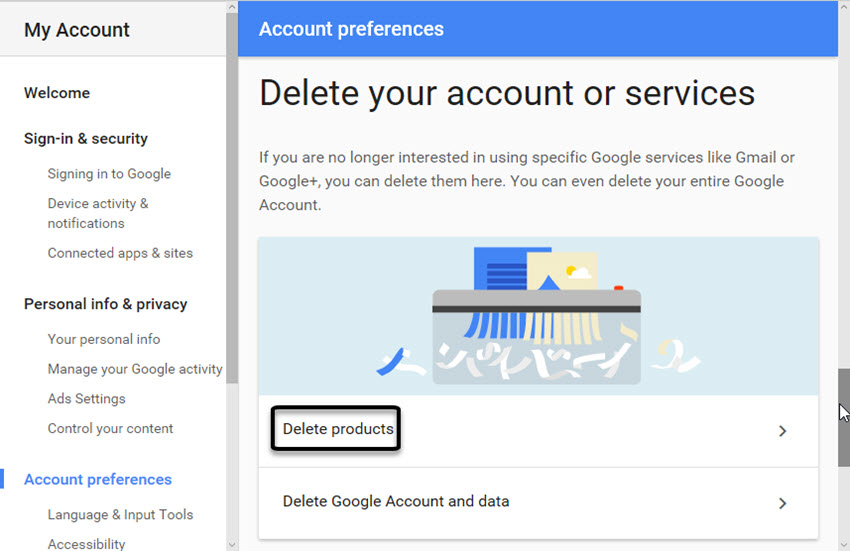Click the main page scrollbar thumb
The height and width of the screenshot is (551, 850).
(843, 417)
